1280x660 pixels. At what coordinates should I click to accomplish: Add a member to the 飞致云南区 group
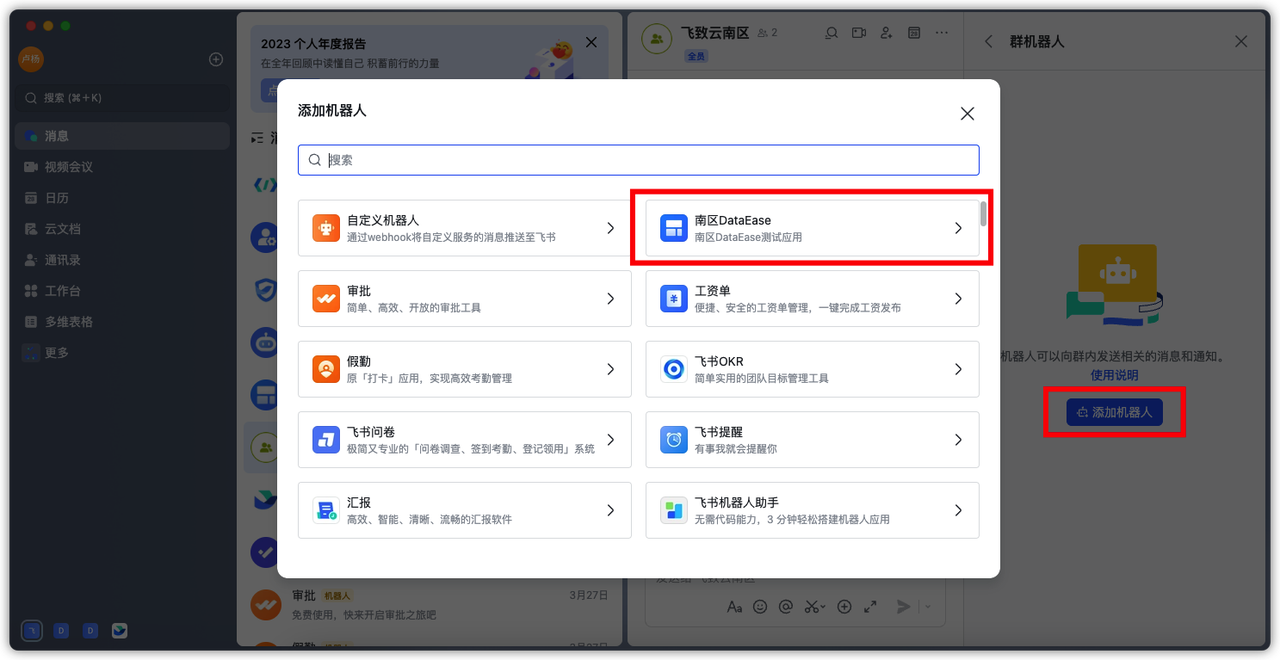[886, 33]
